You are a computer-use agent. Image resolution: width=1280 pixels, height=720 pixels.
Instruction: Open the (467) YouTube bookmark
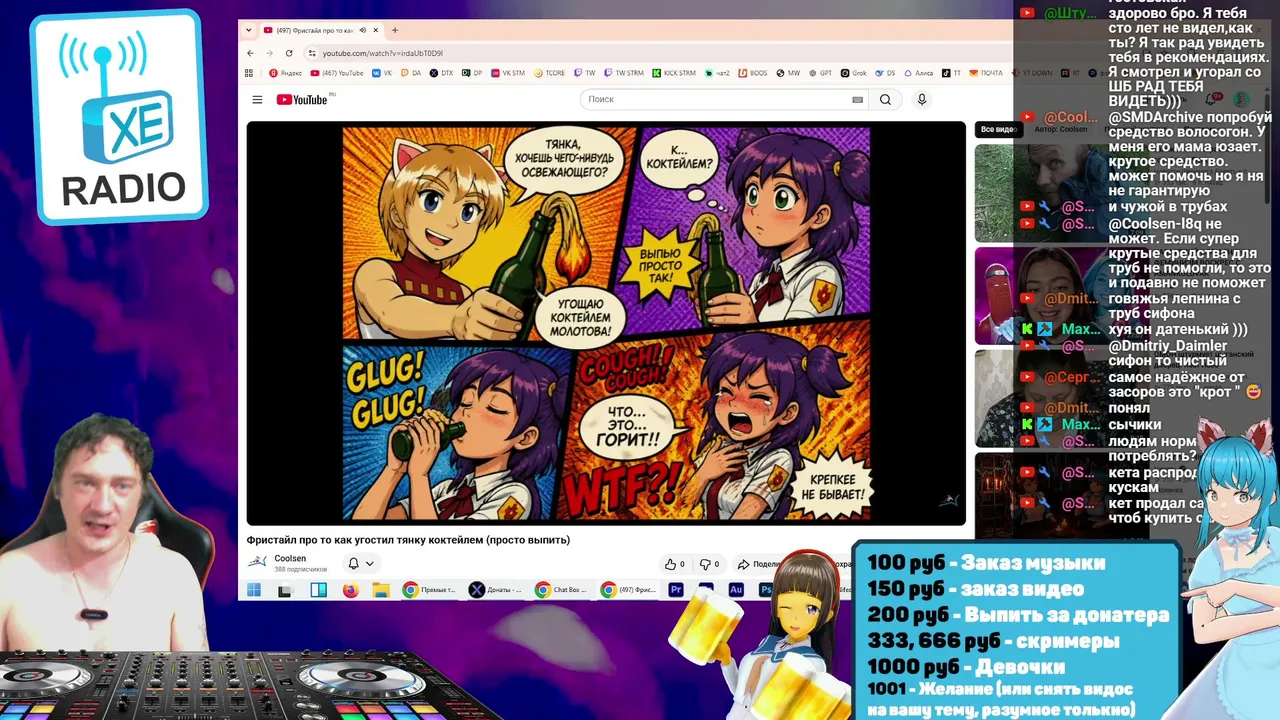(x=337, y=73)
